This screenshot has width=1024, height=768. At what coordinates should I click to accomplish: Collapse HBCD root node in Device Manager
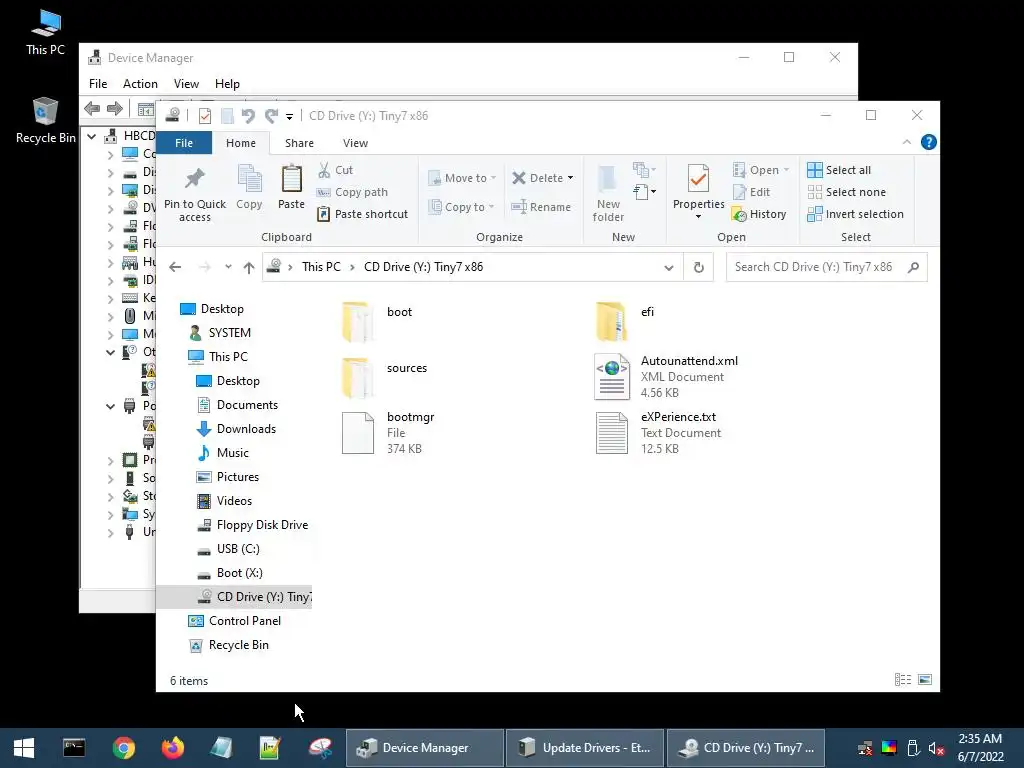[92, 136]
